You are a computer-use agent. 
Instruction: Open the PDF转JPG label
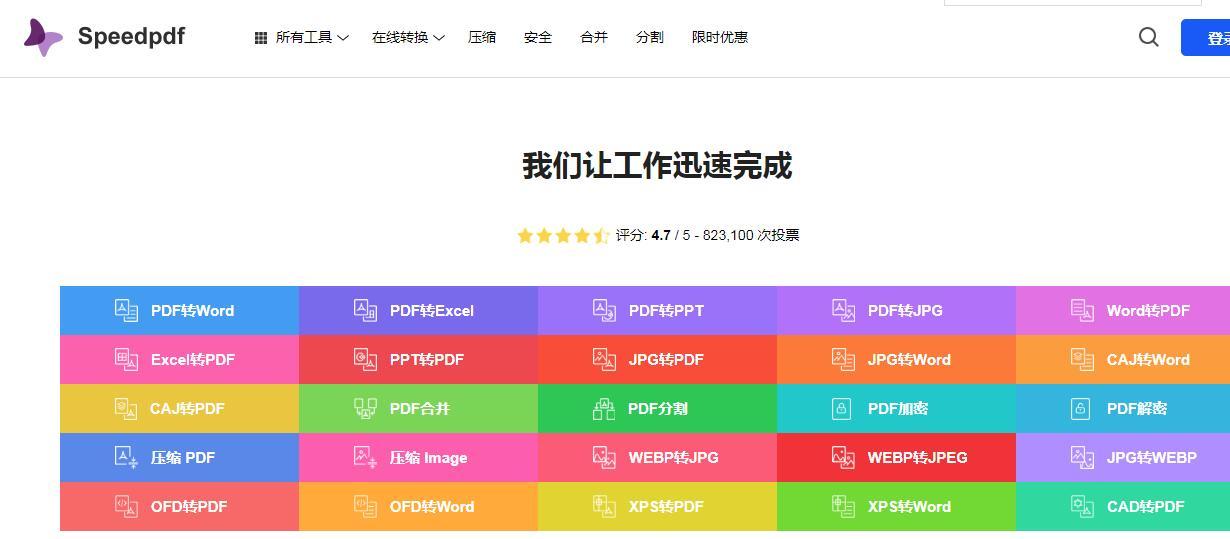(905, 311)
